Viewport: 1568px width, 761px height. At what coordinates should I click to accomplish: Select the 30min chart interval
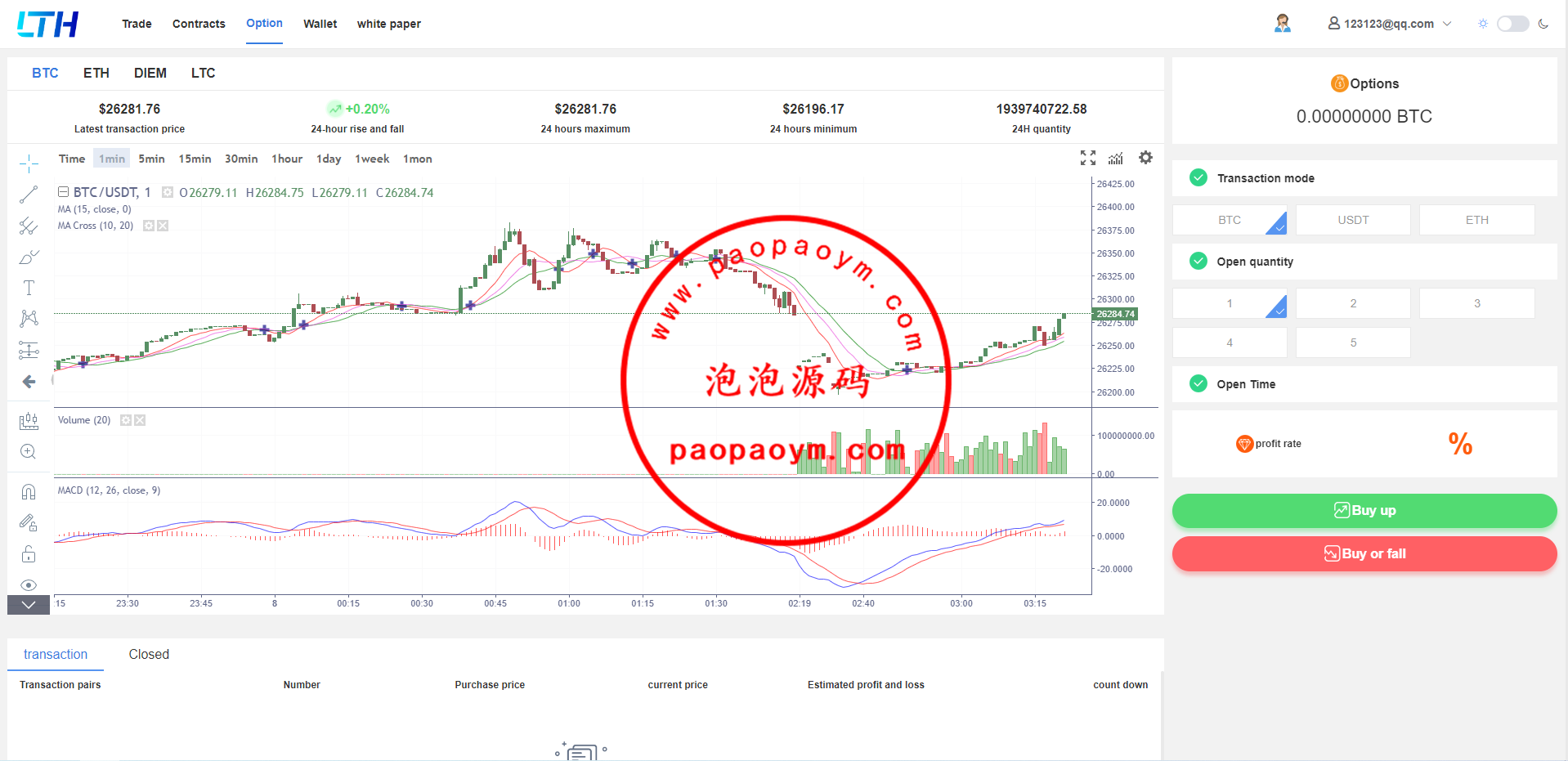pos(241,159)
